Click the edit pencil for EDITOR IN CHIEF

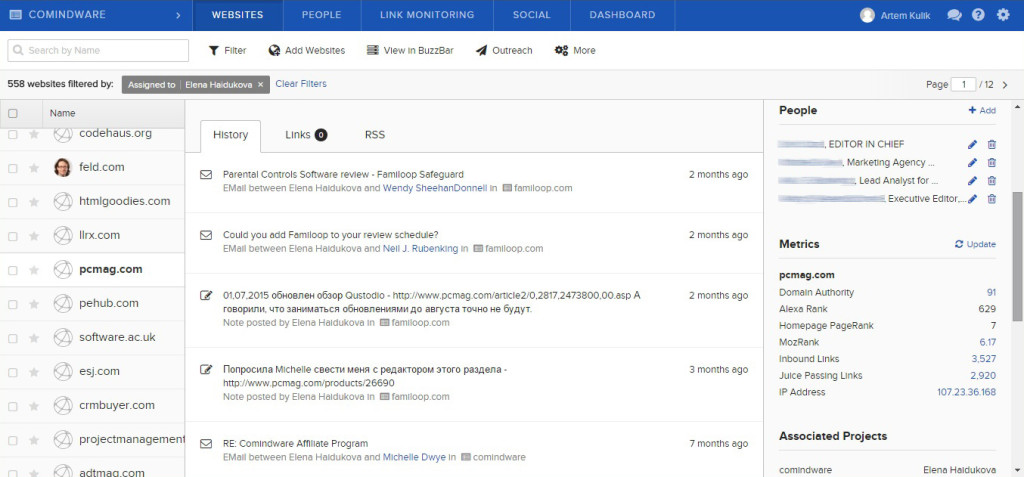point(972,144)
